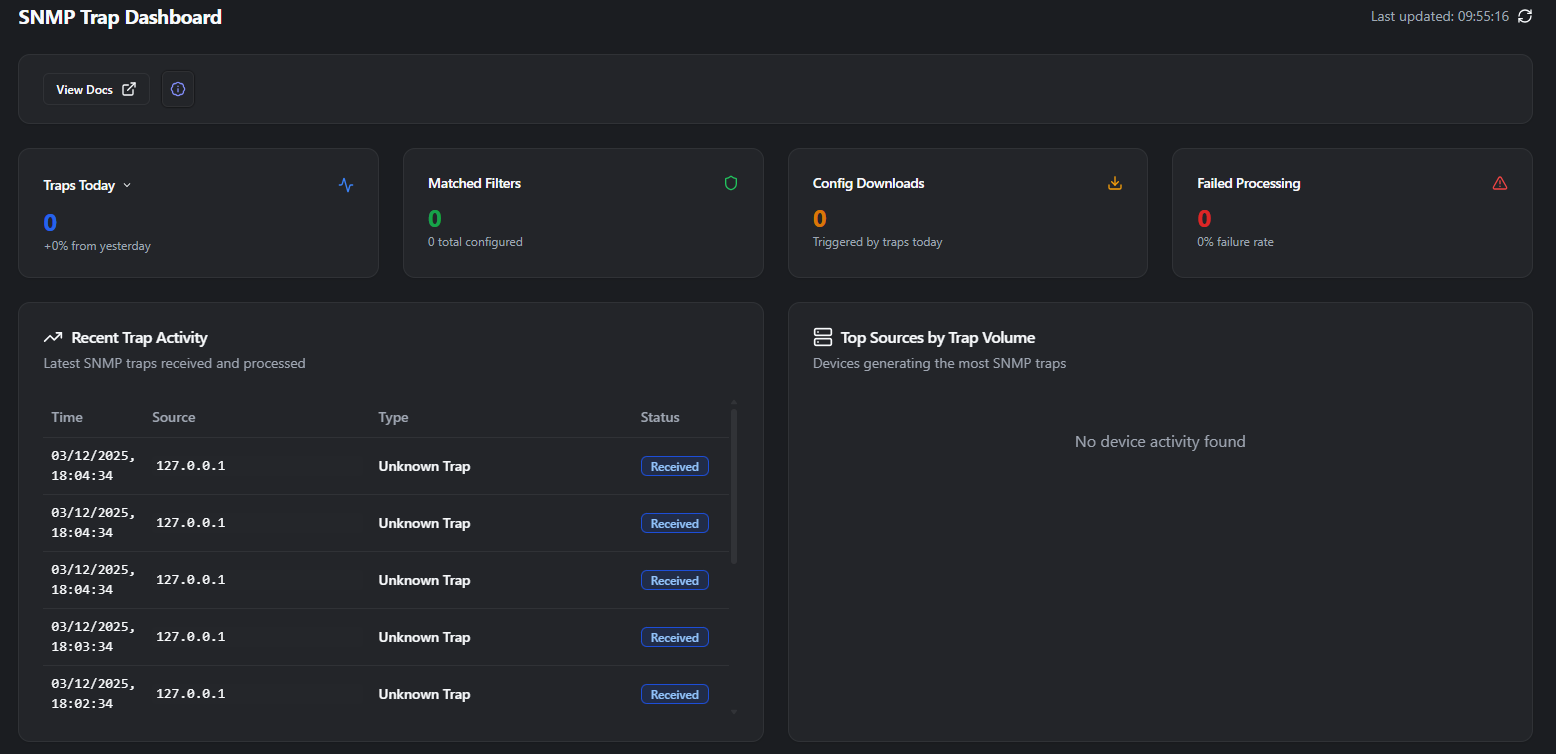
Task: Click the alert triangle on Failed Processing card
Action: [x=1499, y=183]
